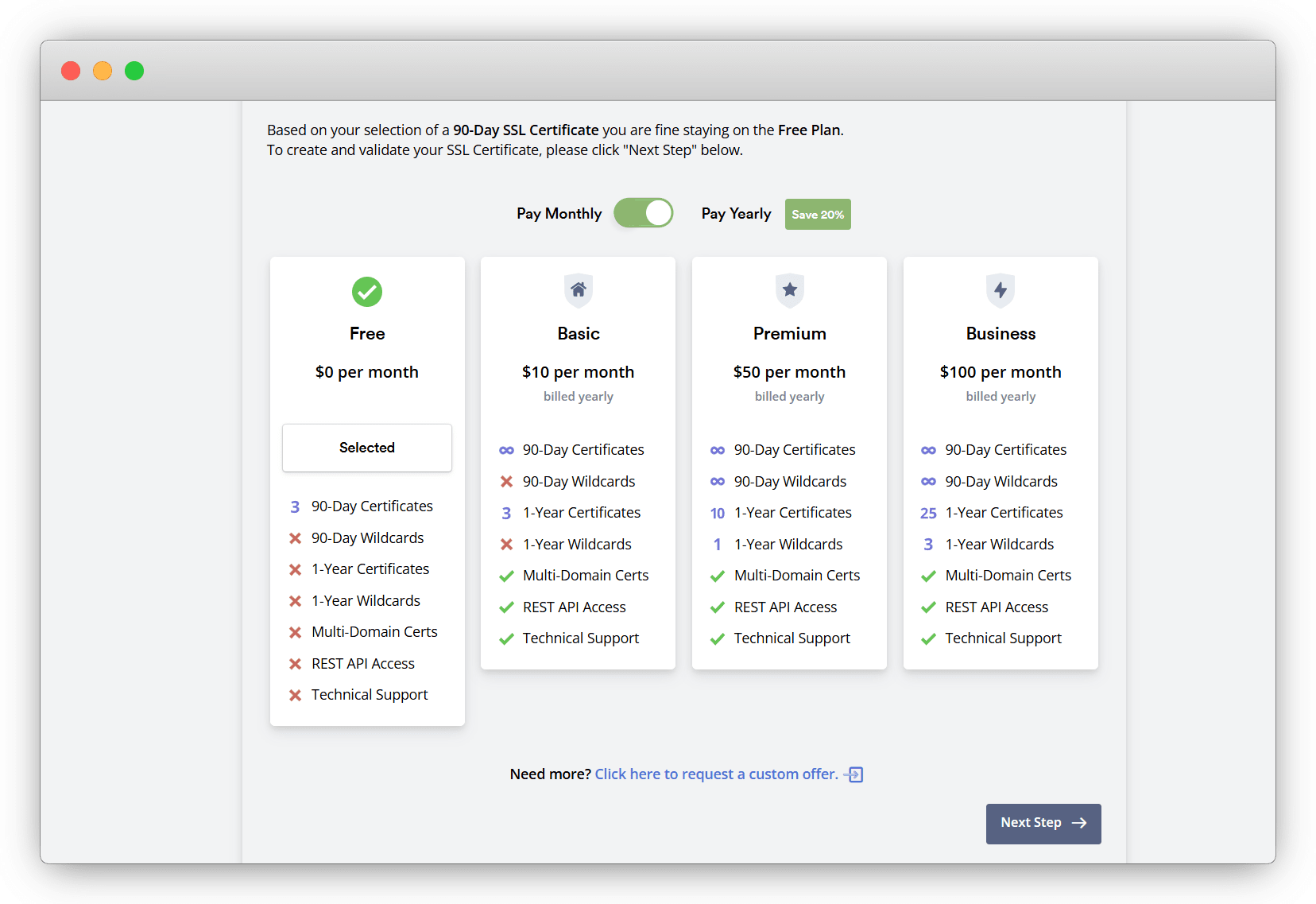Click green check beside Business REST API Access
Image resolution: width=1316 pixels, height=904 pixels.
pos(928,607)
